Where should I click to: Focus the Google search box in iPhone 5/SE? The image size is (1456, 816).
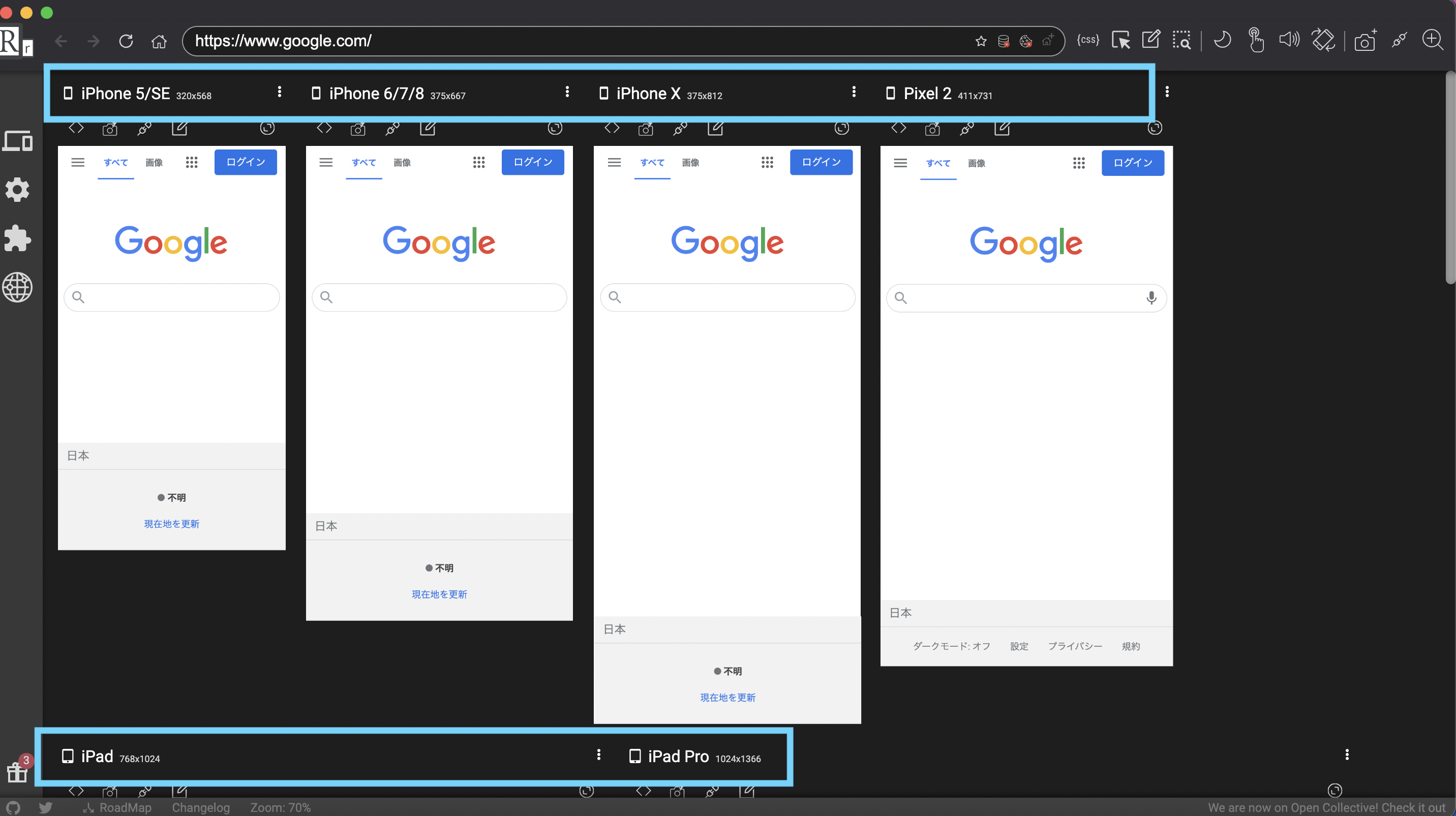[x=172, y=297]
